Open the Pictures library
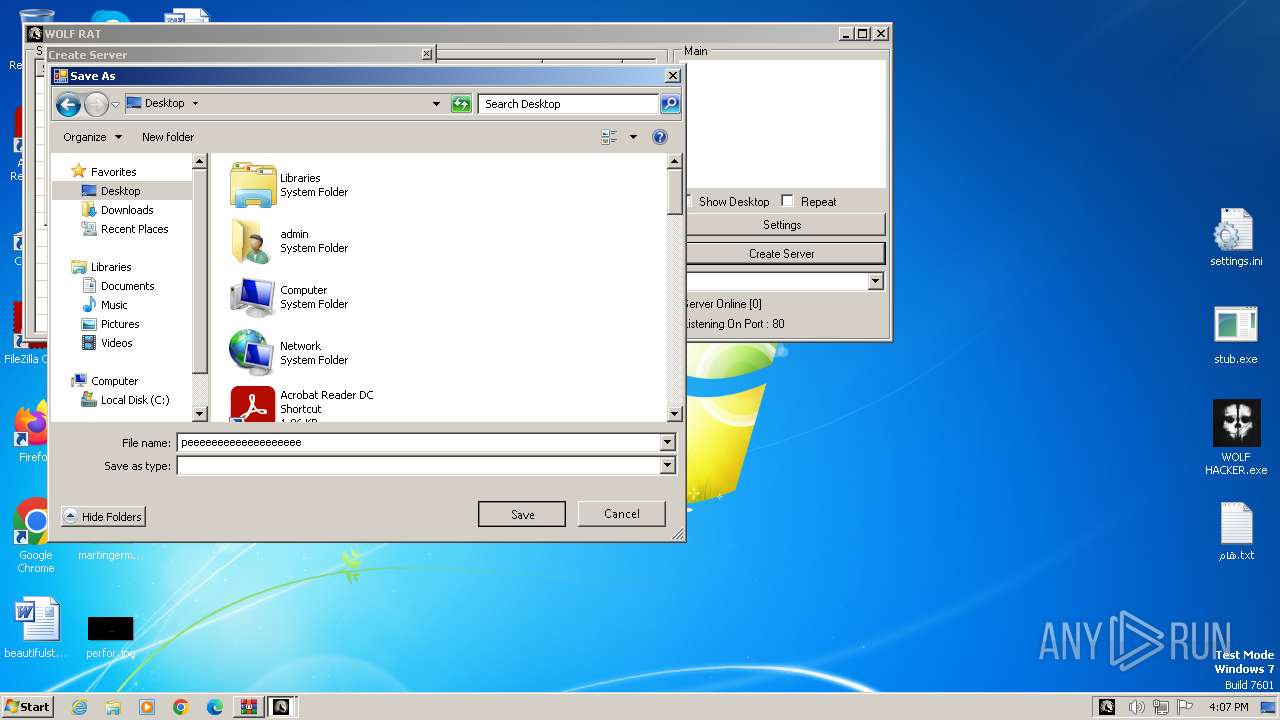 tap(119, 324)
